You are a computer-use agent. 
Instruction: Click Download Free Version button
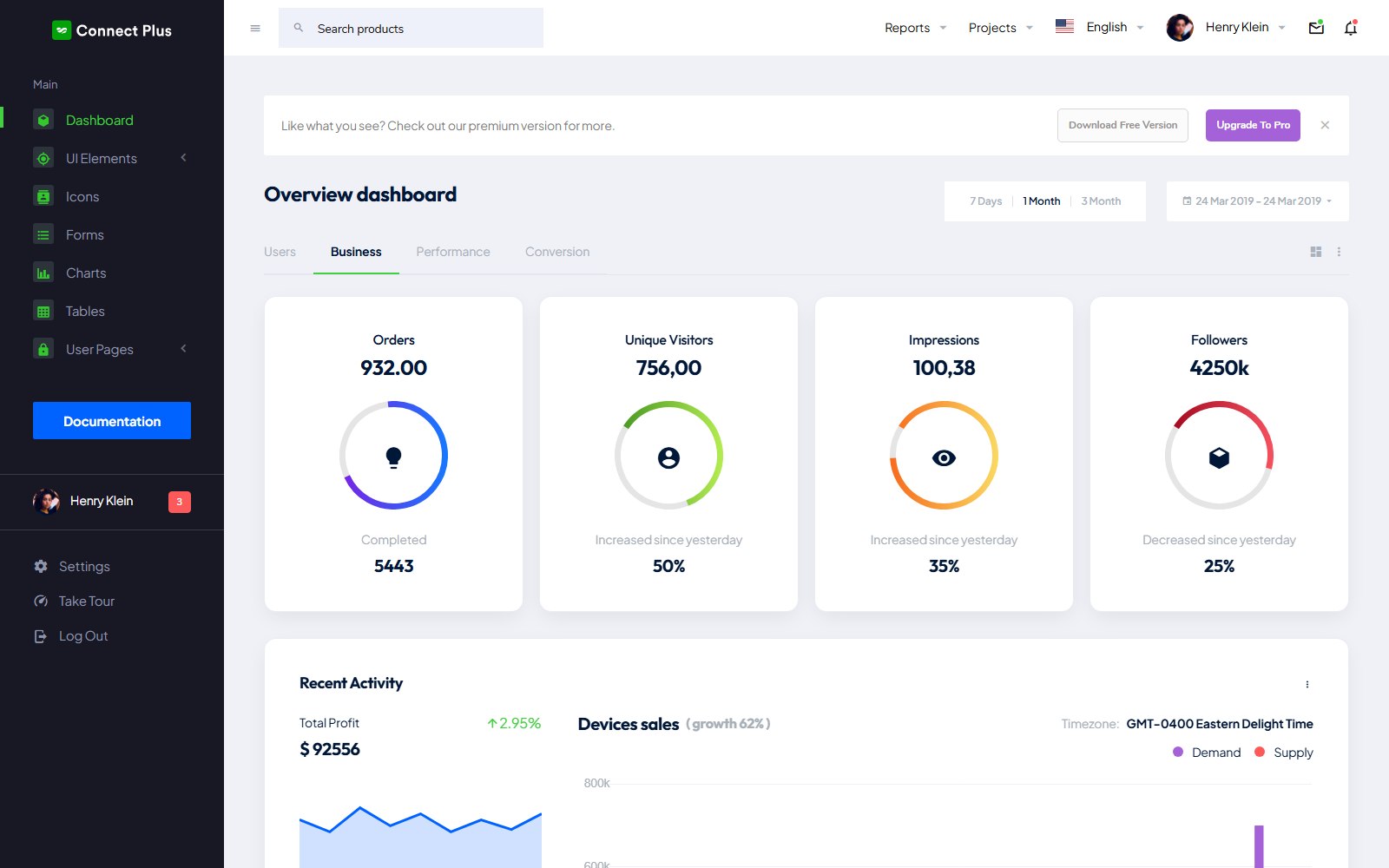pos(1122,125)
